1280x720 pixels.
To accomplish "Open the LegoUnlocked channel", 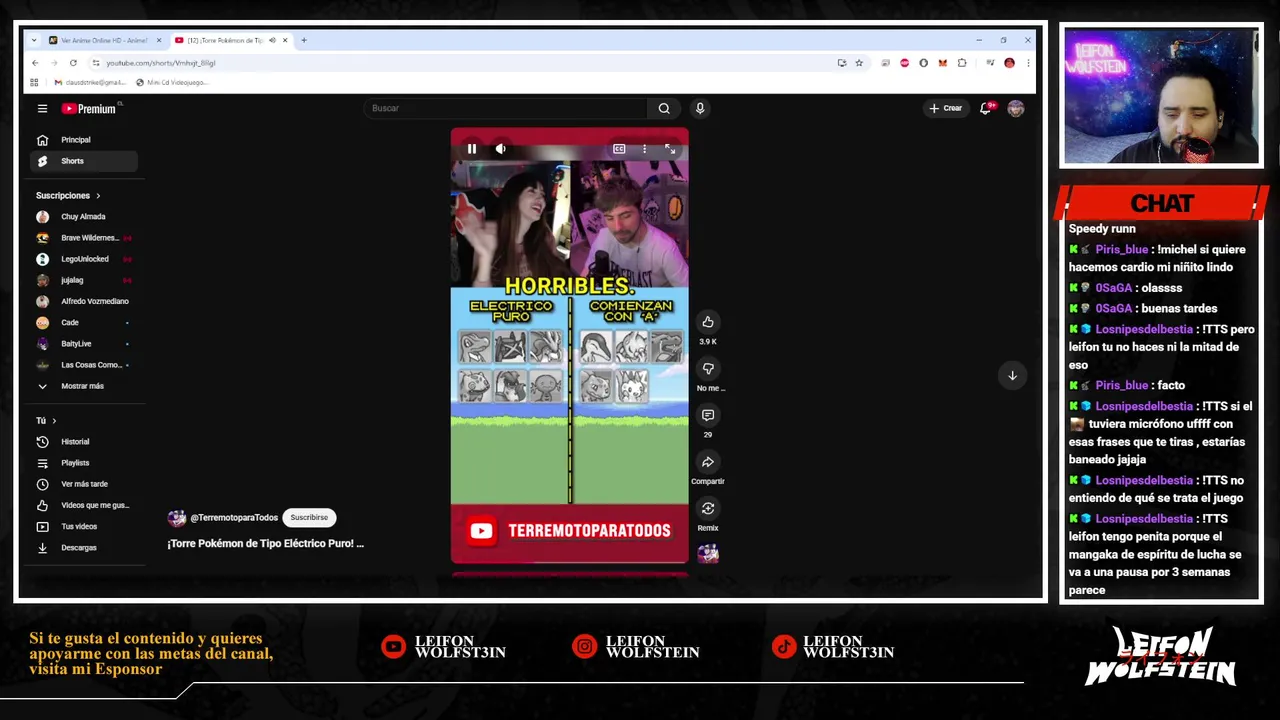I will [83, 259].
